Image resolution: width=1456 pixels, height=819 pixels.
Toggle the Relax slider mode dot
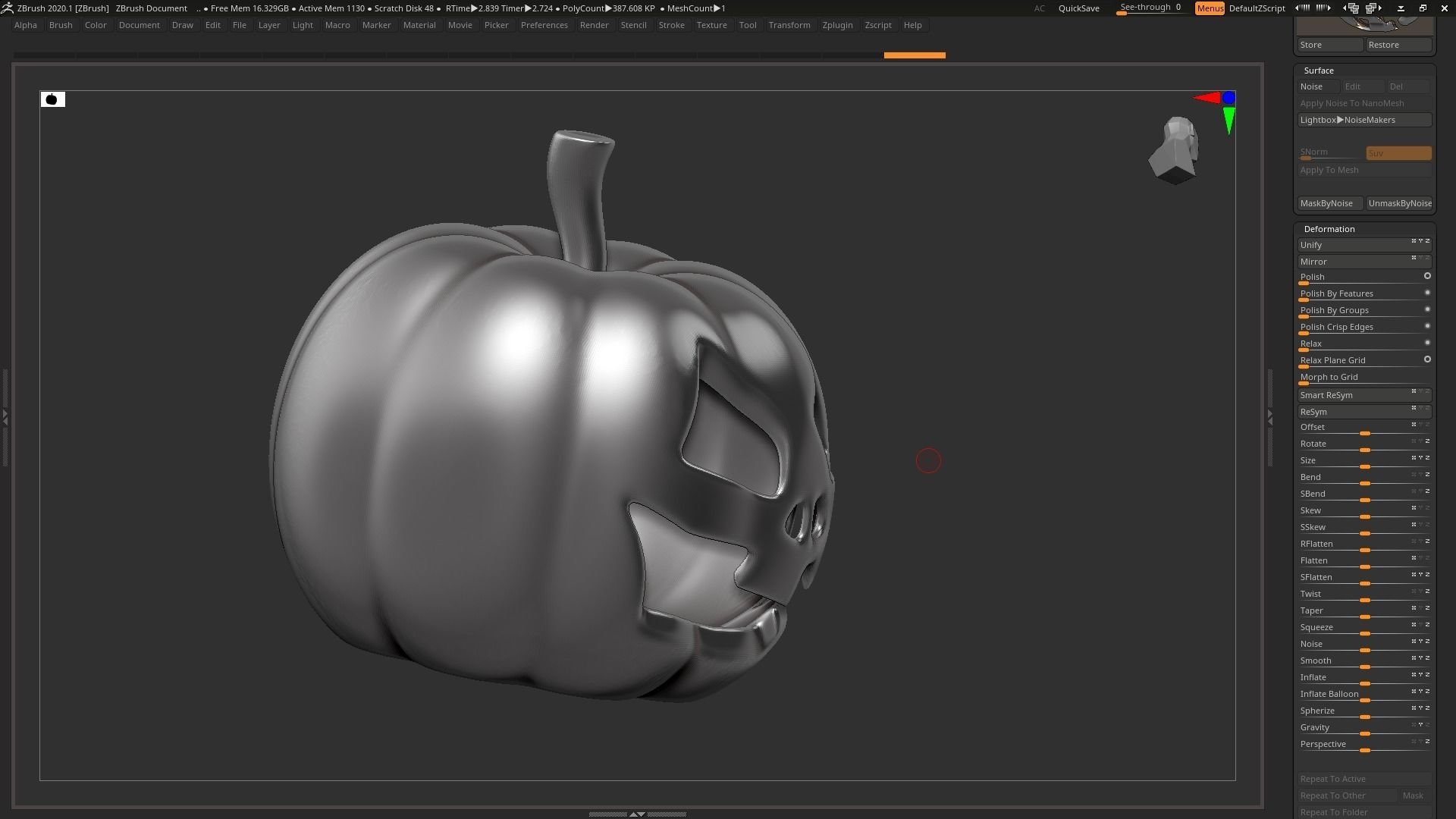pyautogui.click(x=1427, y=343)
